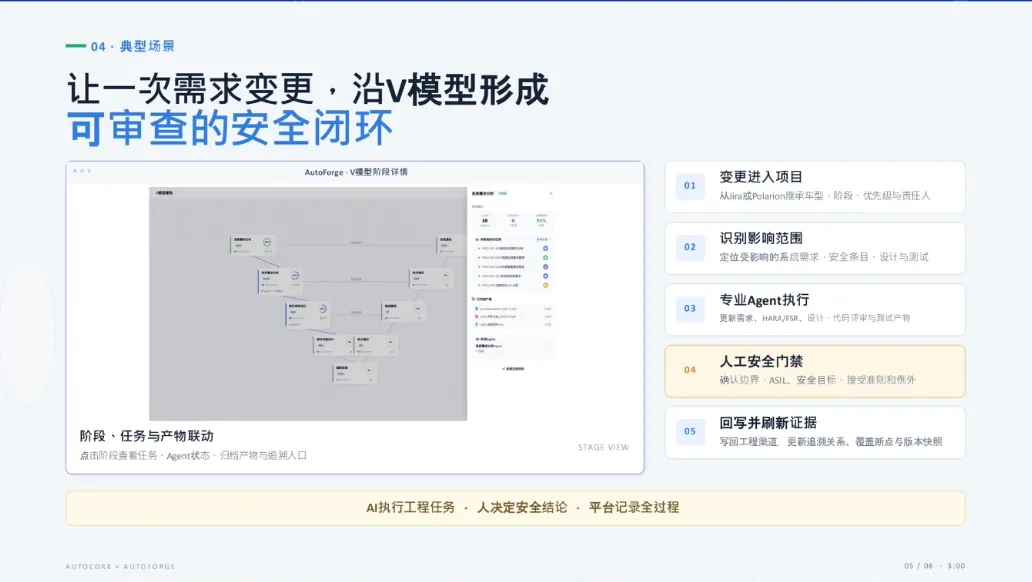Select the highlighted 人工安全门禁 step card
The image size is (1032, 582).
(x=815, y=371)
